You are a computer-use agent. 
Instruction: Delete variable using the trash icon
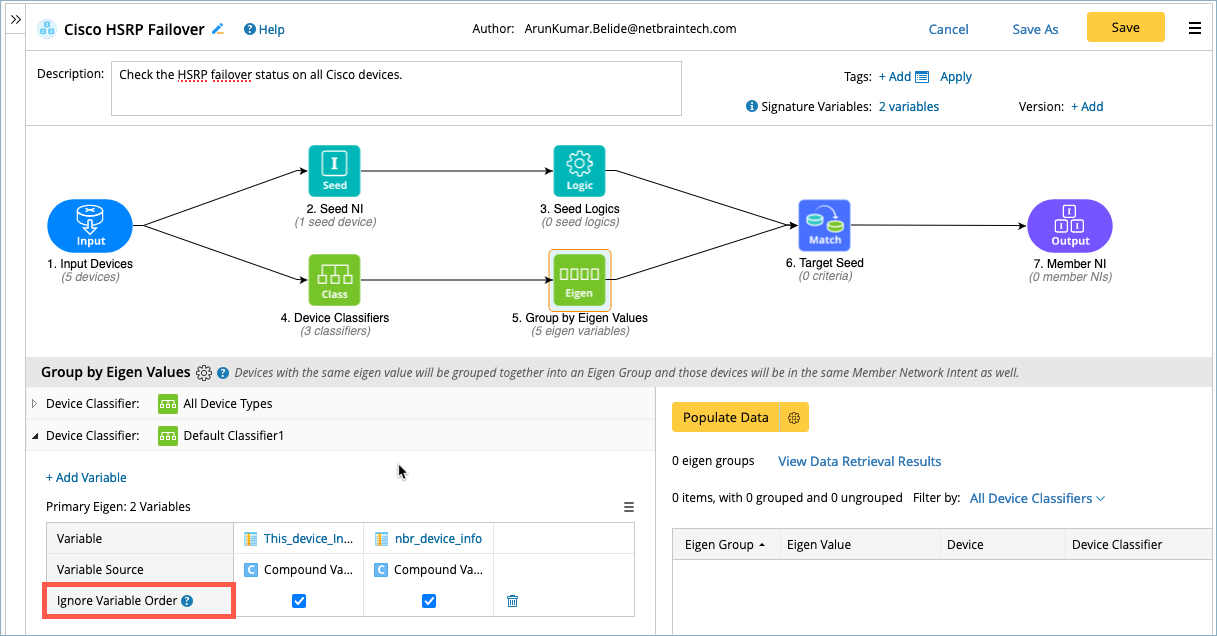tap(512, 601)
